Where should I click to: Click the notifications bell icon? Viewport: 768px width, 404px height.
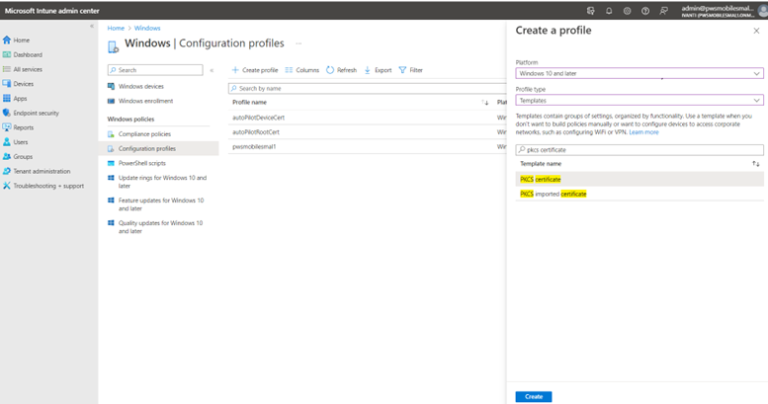[x=609, y=11]
